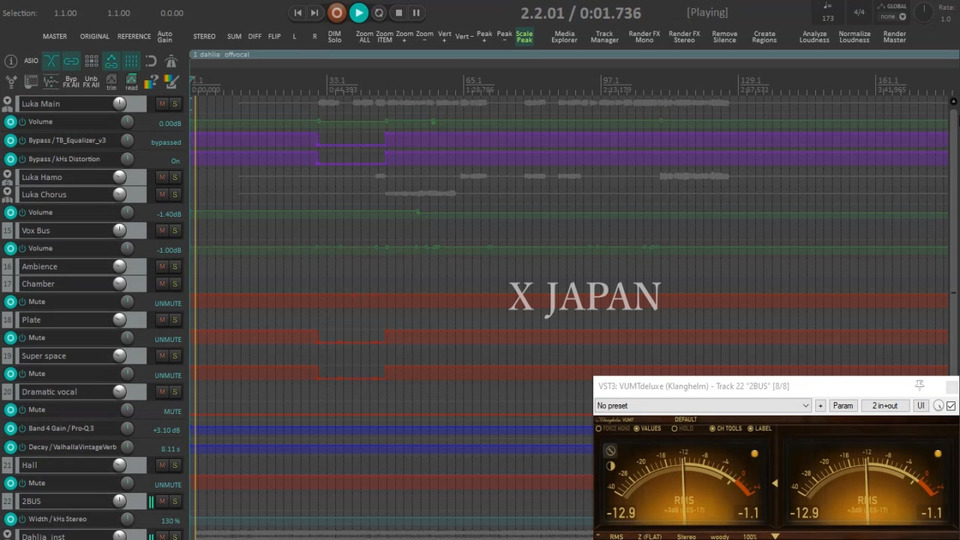
Task: Click the MASTER toolbar button
Action: coord(54,37)
